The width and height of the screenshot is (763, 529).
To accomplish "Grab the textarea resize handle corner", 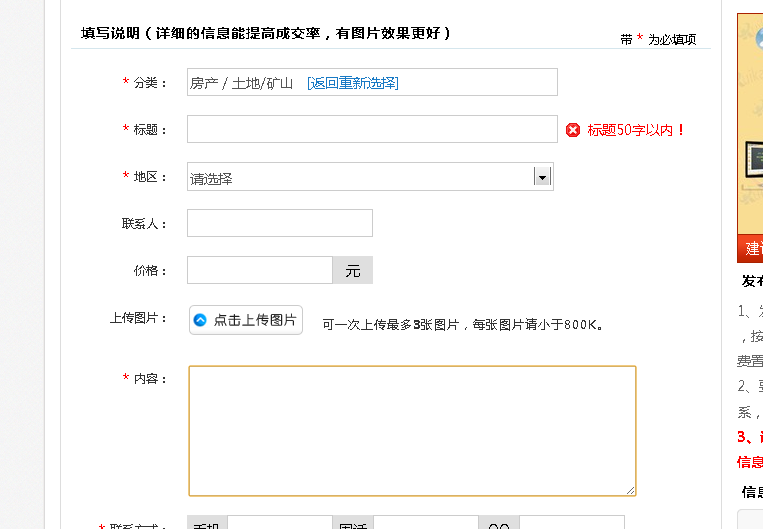I will [x=630, y=490].
